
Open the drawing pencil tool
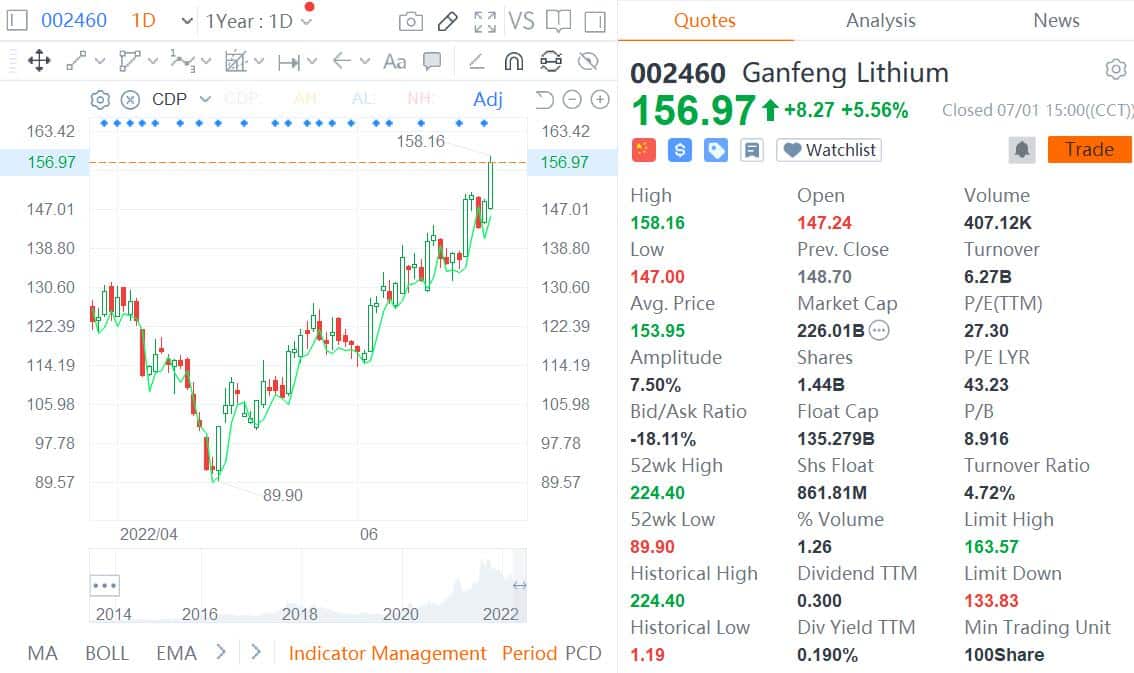point(446,20)
